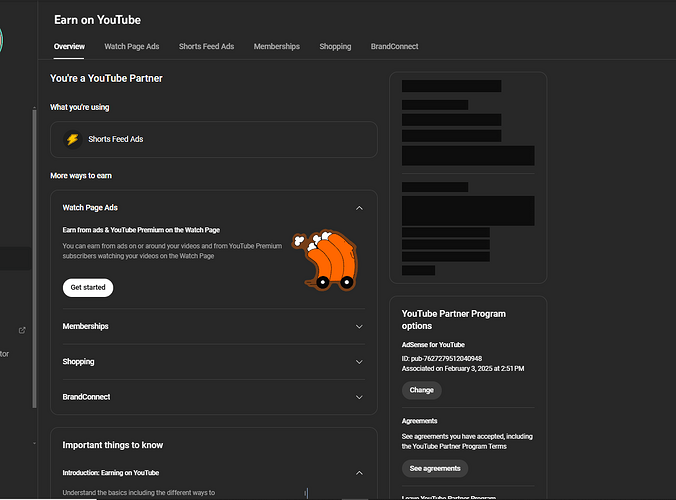
Task: Click the Change AdSense button
Action: (421, 390)
